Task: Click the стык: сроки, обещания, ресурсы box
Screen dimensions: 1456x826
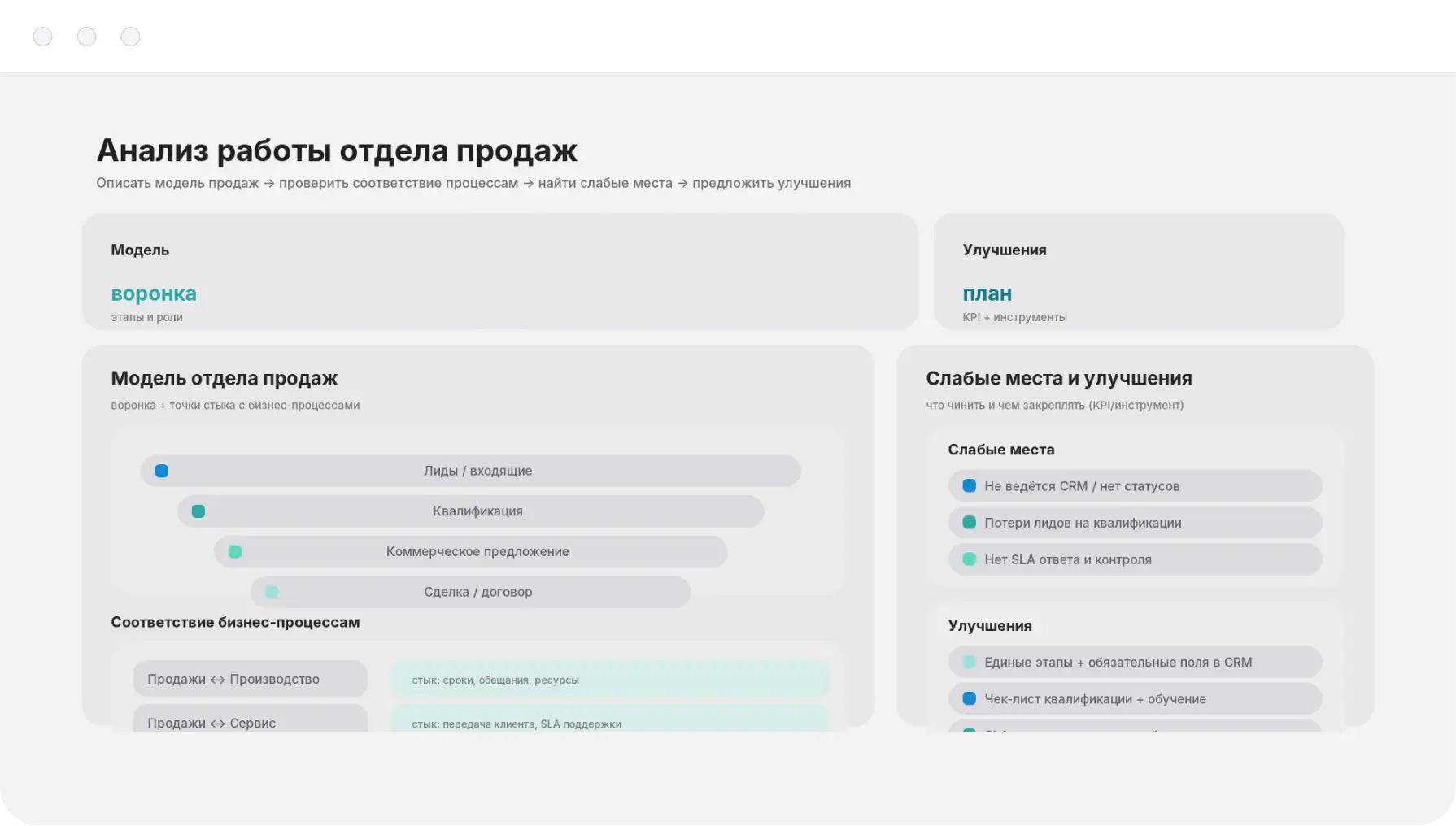Action: 609,680
